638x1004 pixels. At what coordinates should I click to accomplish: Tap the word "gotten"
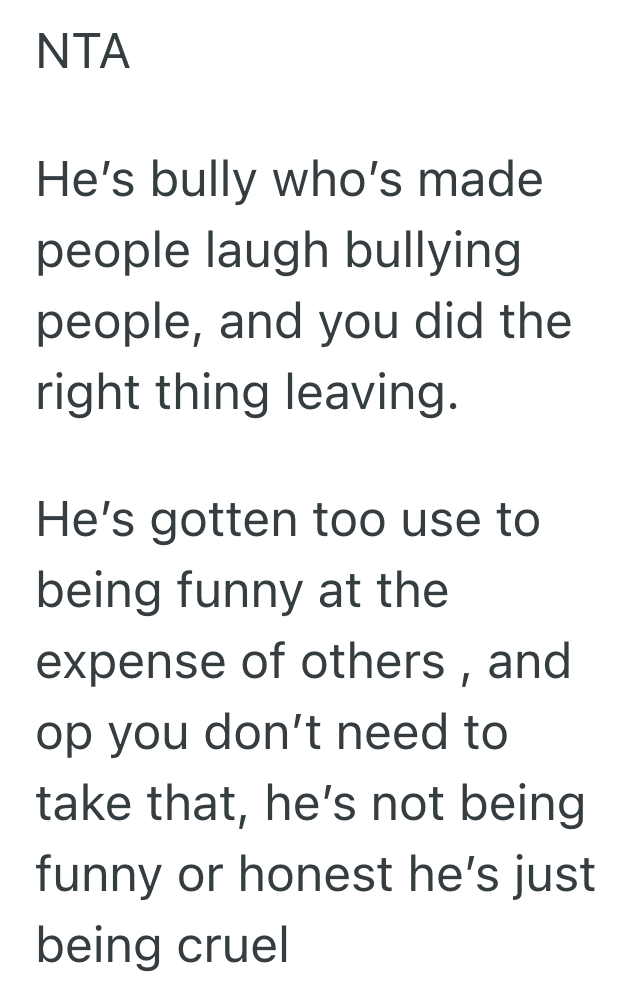pyautogui.click(x=208, y=522)
